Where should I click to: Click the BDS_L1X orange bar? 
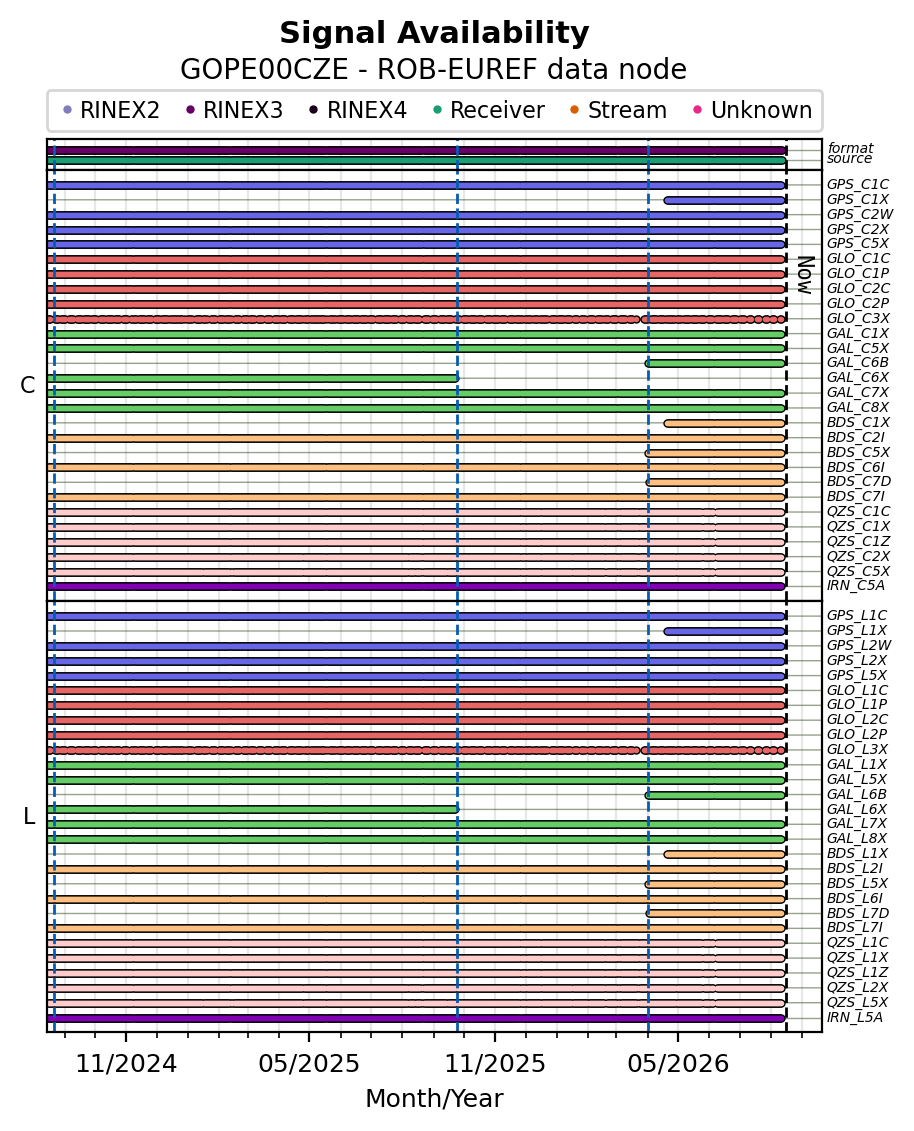pyautogui.click(x=724, y=854)
